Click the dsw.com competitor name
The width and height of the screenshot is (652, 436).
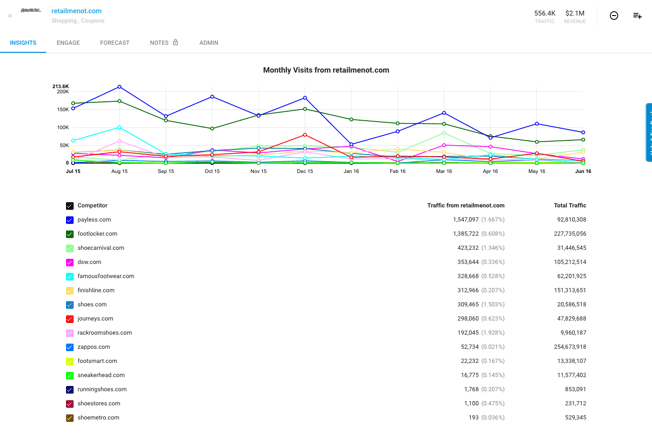89,262
